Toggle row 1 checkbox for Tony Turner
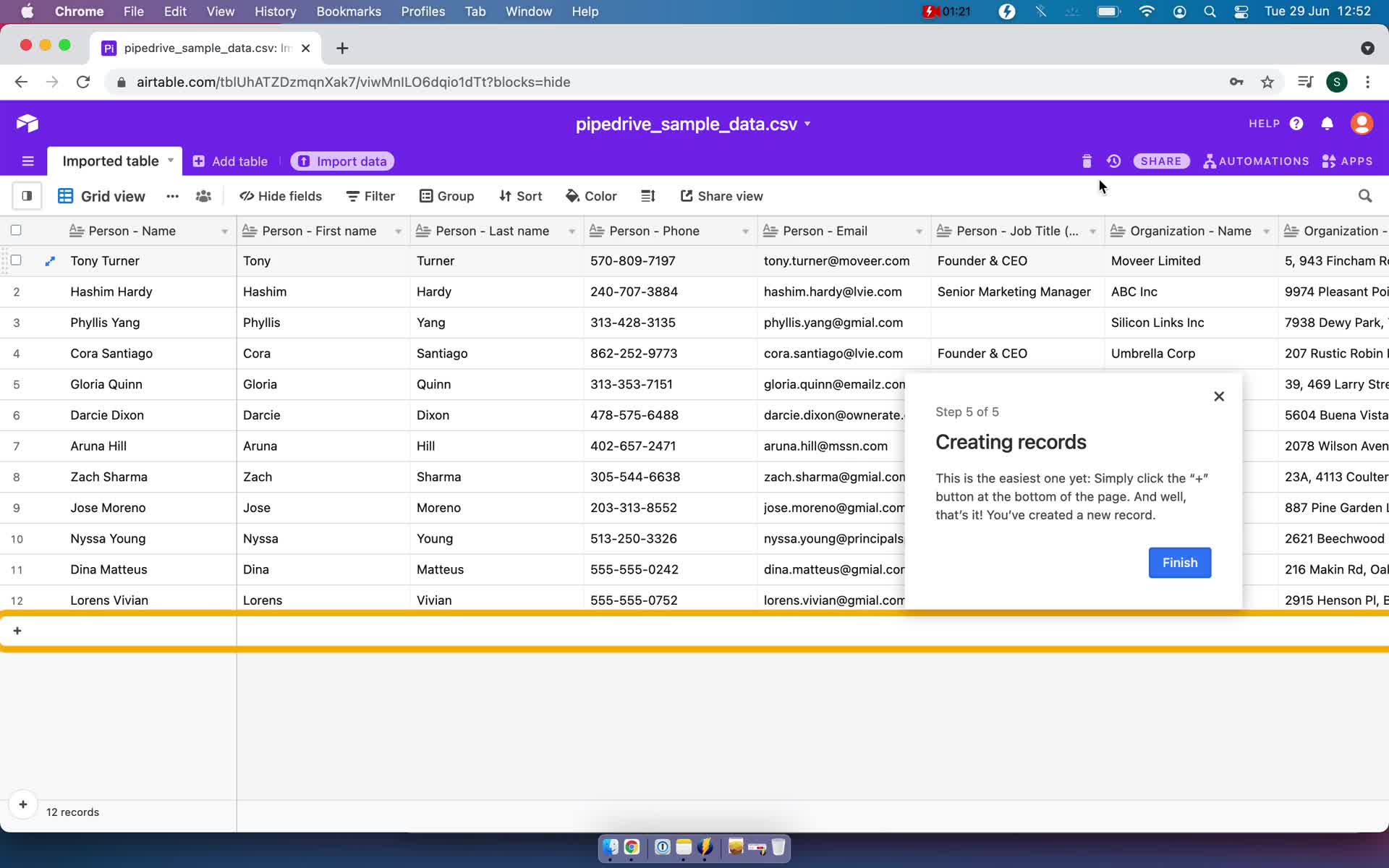The image size is (1389, 868). pyautogui.click(x=15, y=261)
